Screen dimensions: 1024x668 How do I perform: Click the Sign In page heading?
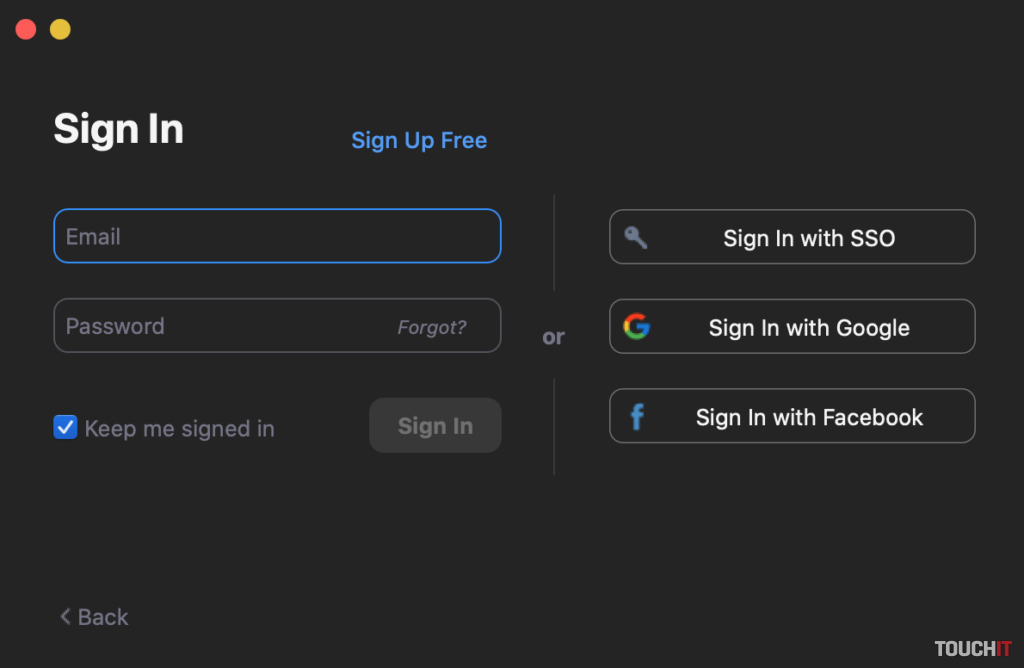118,129
